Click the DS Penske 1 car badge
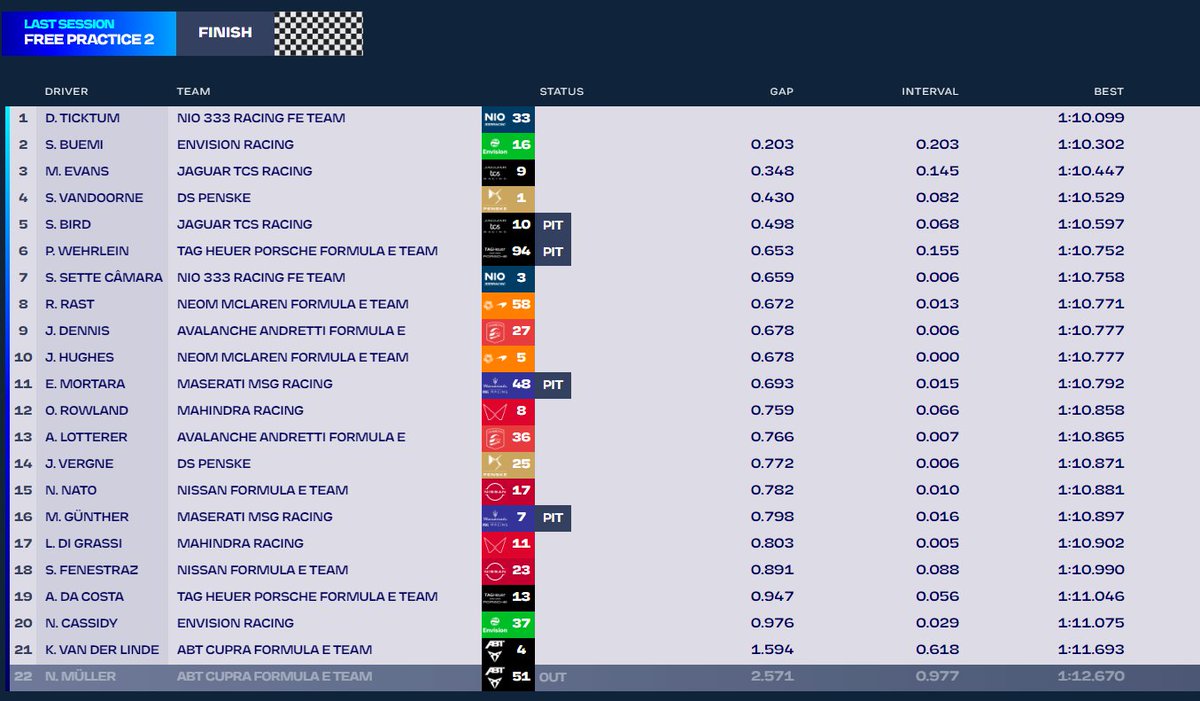 pyautogui.click(x=508, y=198)
